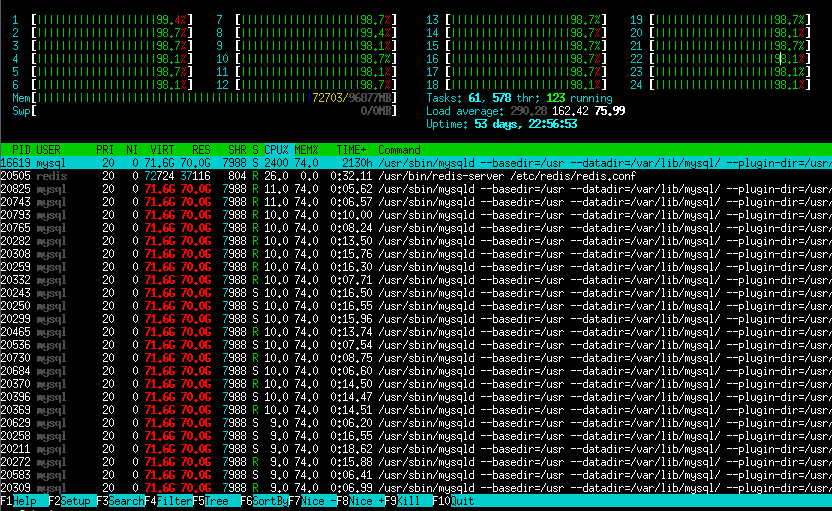This screenshot has height=511, width=832.
Task: Click F10 Quit to exit htop
Action: click(454, 501)
